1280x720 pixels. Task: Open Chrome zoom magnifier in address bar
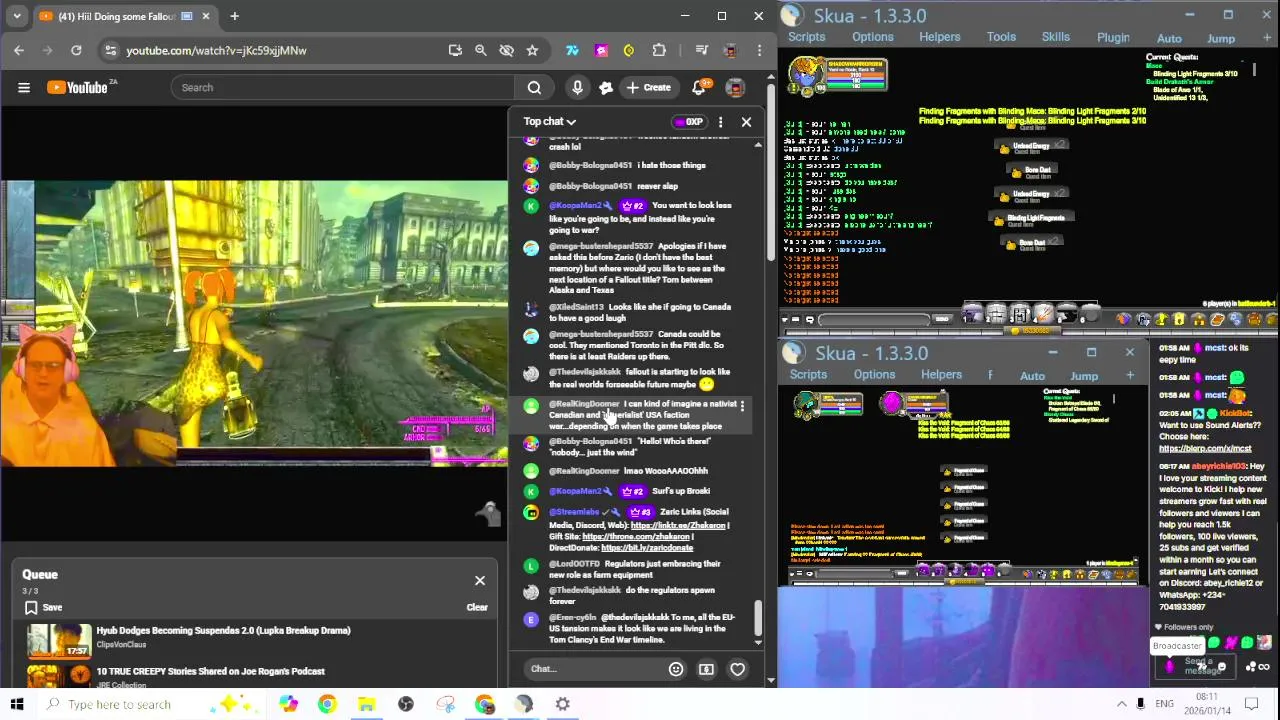480,50
